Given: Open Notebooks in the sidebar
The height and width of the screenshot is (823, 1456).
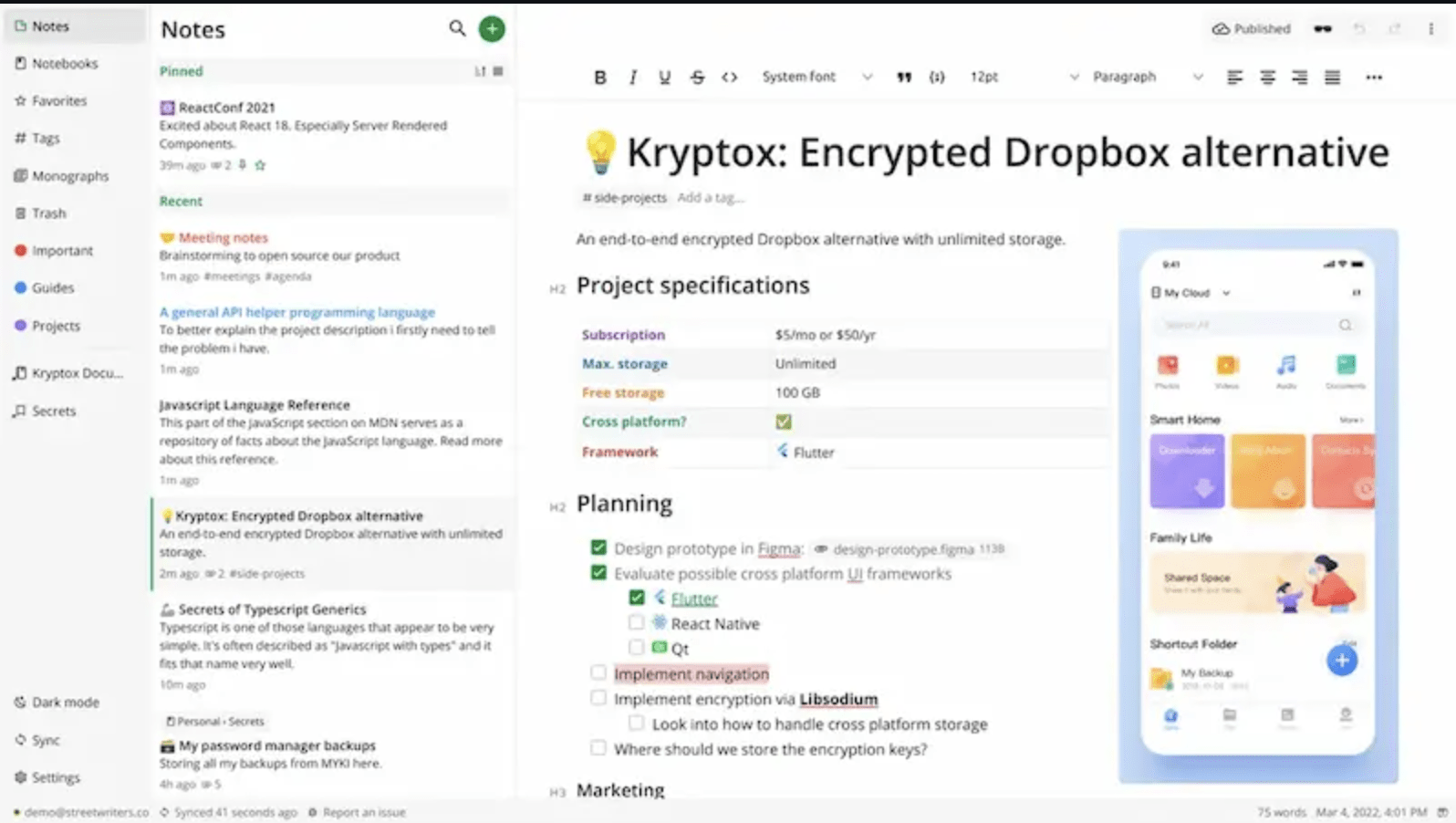Looking at the screenshot, I should [x=73, y=64].
